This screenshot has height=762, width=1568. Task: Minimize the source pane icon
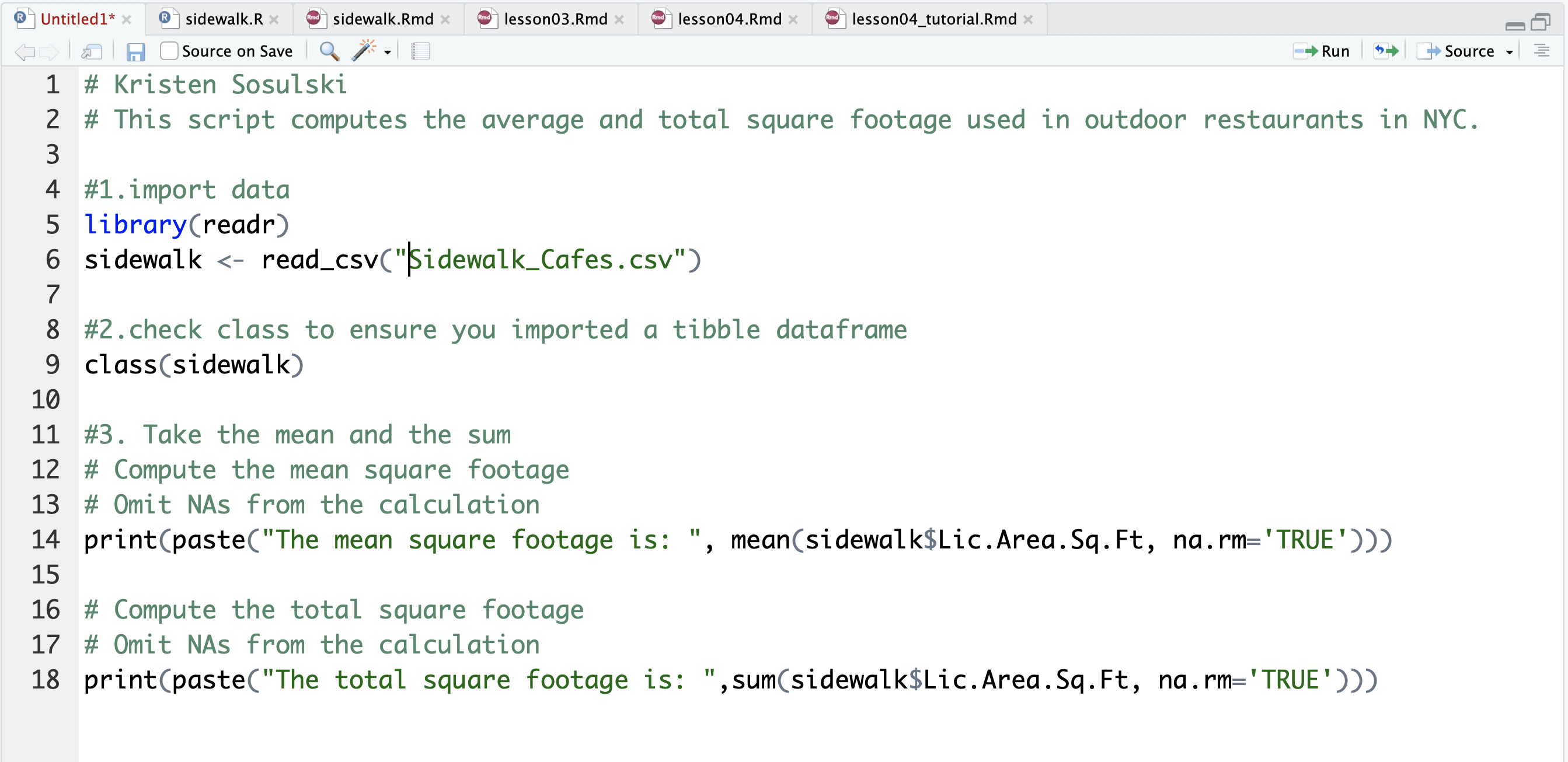pos(1515,26)
